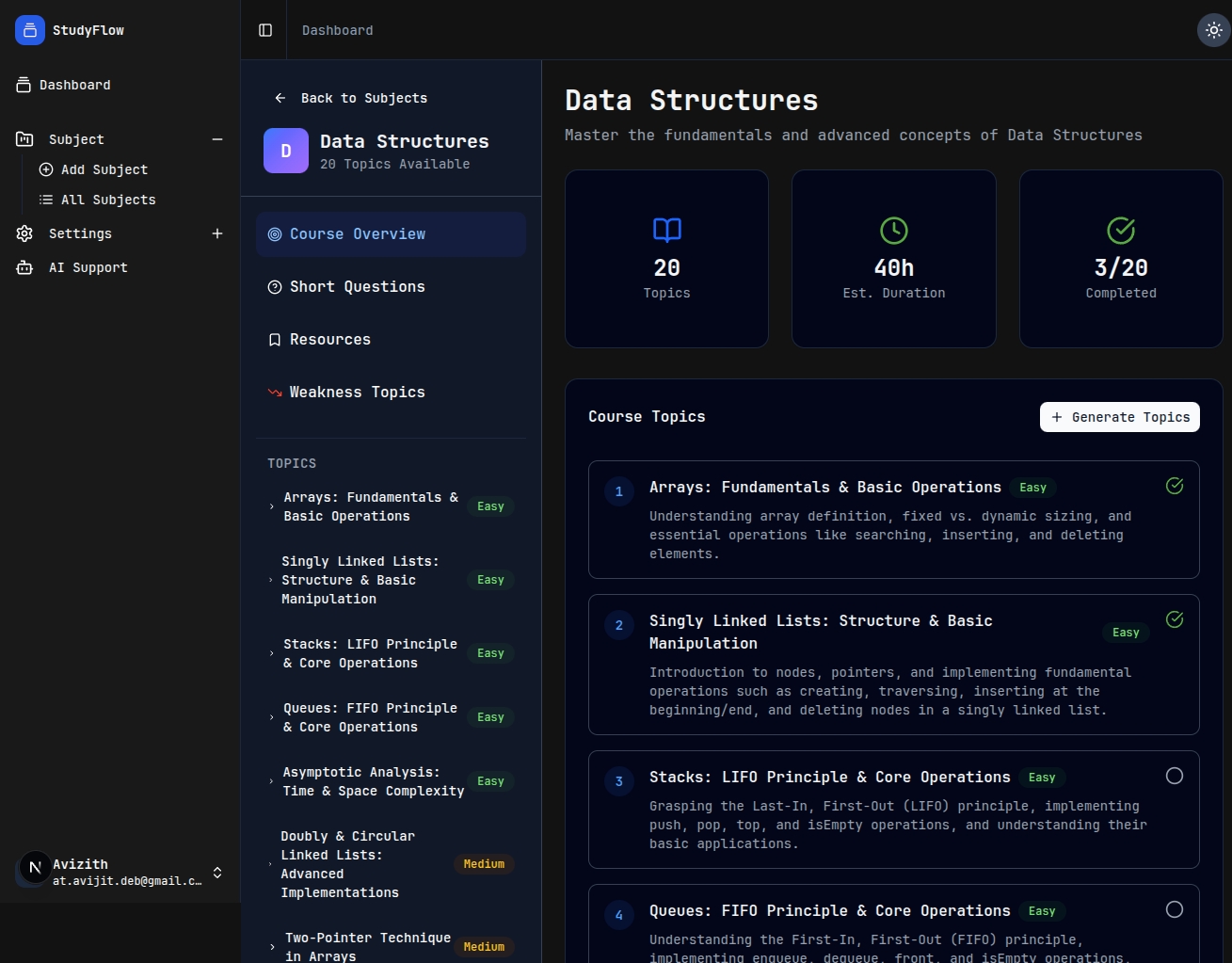The height and width of the screenshot is (963, 1232).
Task: Open the Weakness Topics tab
Action: tap(391, 393)
